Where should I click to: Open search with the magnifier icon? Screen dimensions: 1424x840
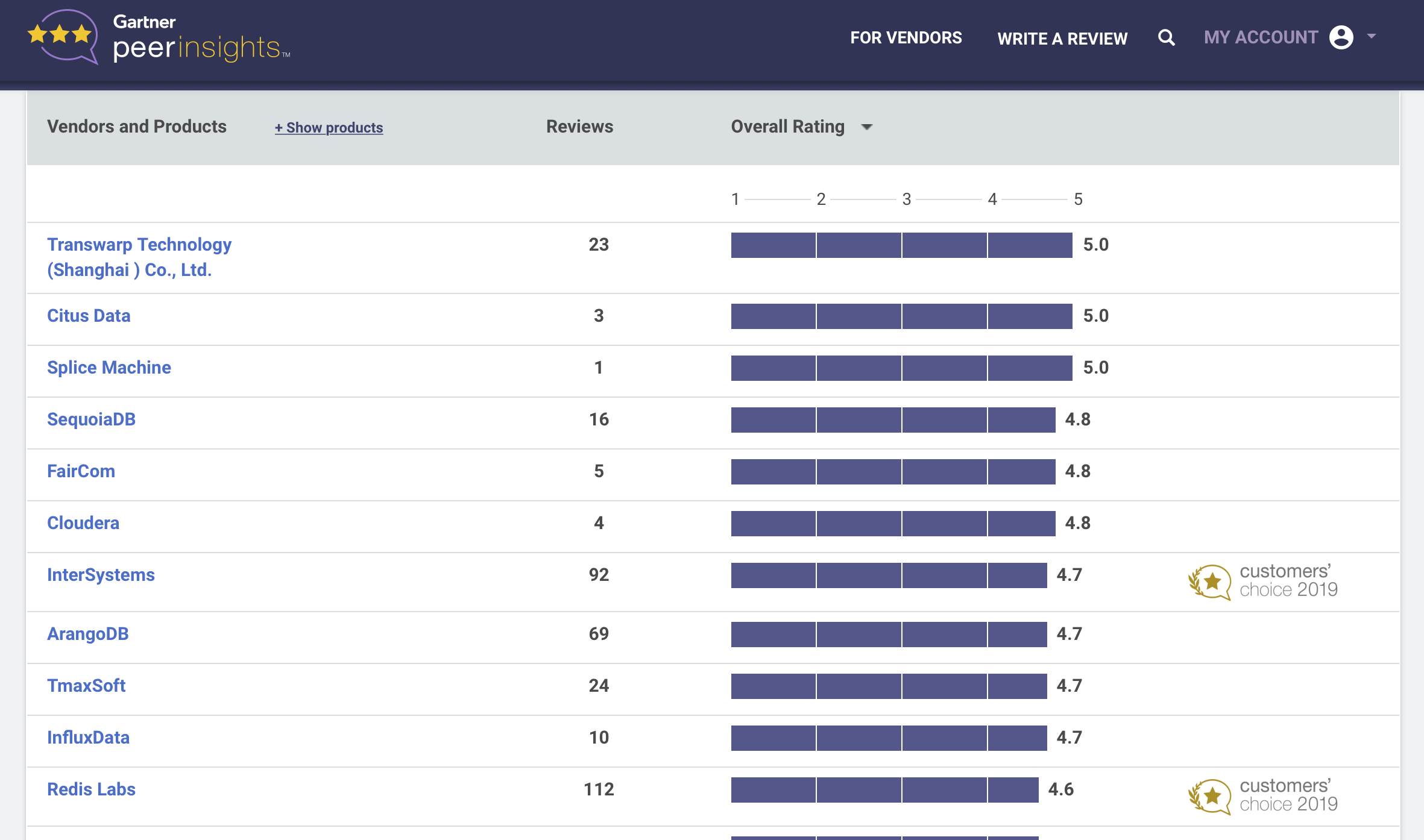(1166, 37)
